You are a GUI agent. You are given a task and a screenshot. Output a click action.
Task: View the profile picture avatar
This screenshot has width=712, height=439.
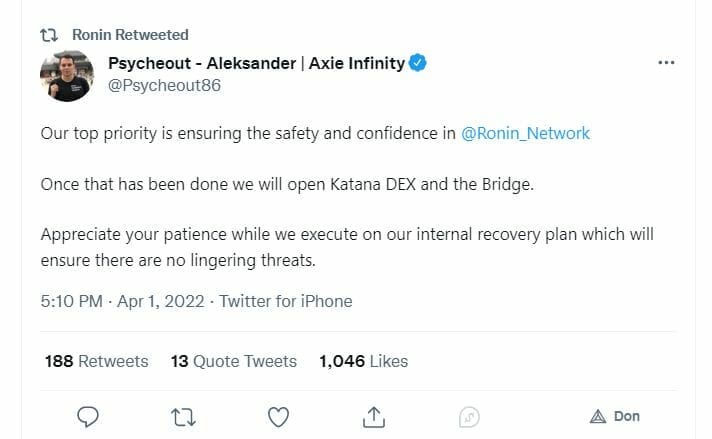click(67, 76)
